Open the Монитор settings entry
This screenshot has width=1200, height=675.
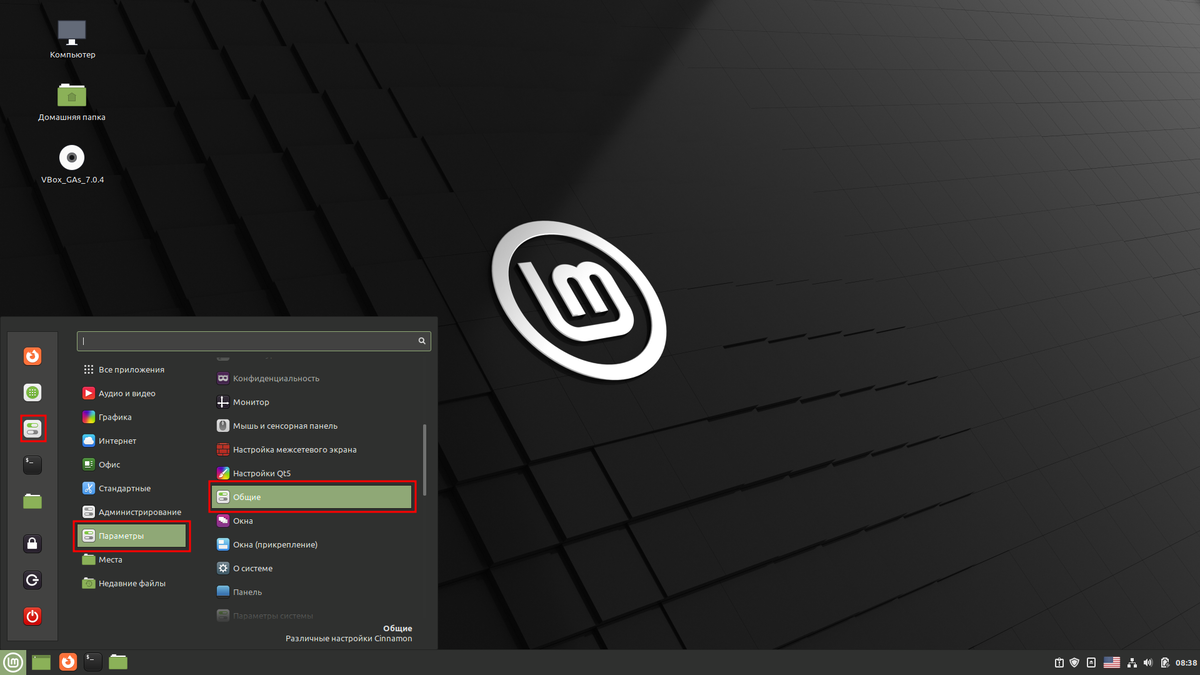[313, 402]
